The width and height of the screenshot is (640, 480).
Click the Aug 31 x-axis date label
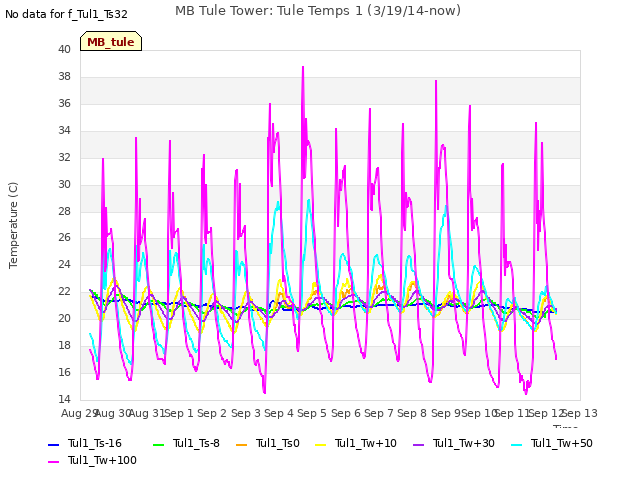coord(147,413)
